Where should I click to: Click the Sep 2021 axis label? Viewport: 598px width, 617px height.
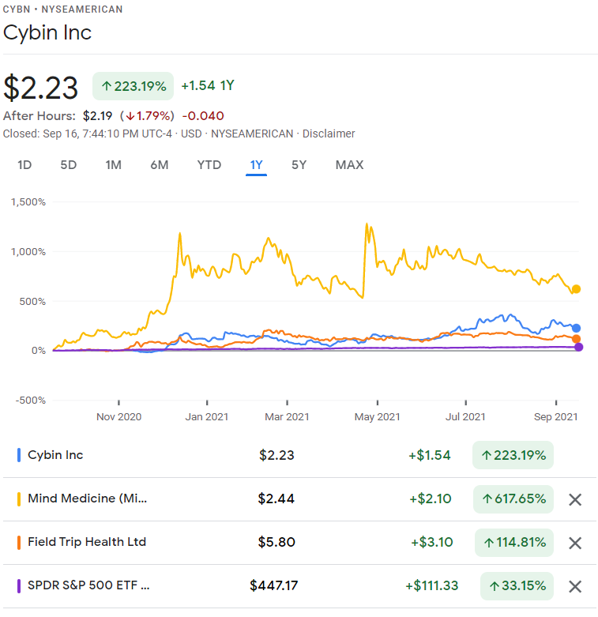pyautogui.click(x=556, y=417)
